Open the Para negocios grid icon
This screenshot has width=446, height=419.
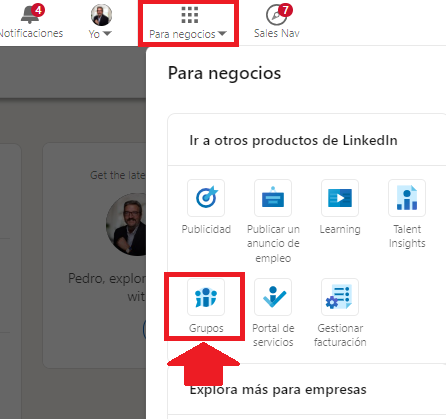click(x=190, y=15)
